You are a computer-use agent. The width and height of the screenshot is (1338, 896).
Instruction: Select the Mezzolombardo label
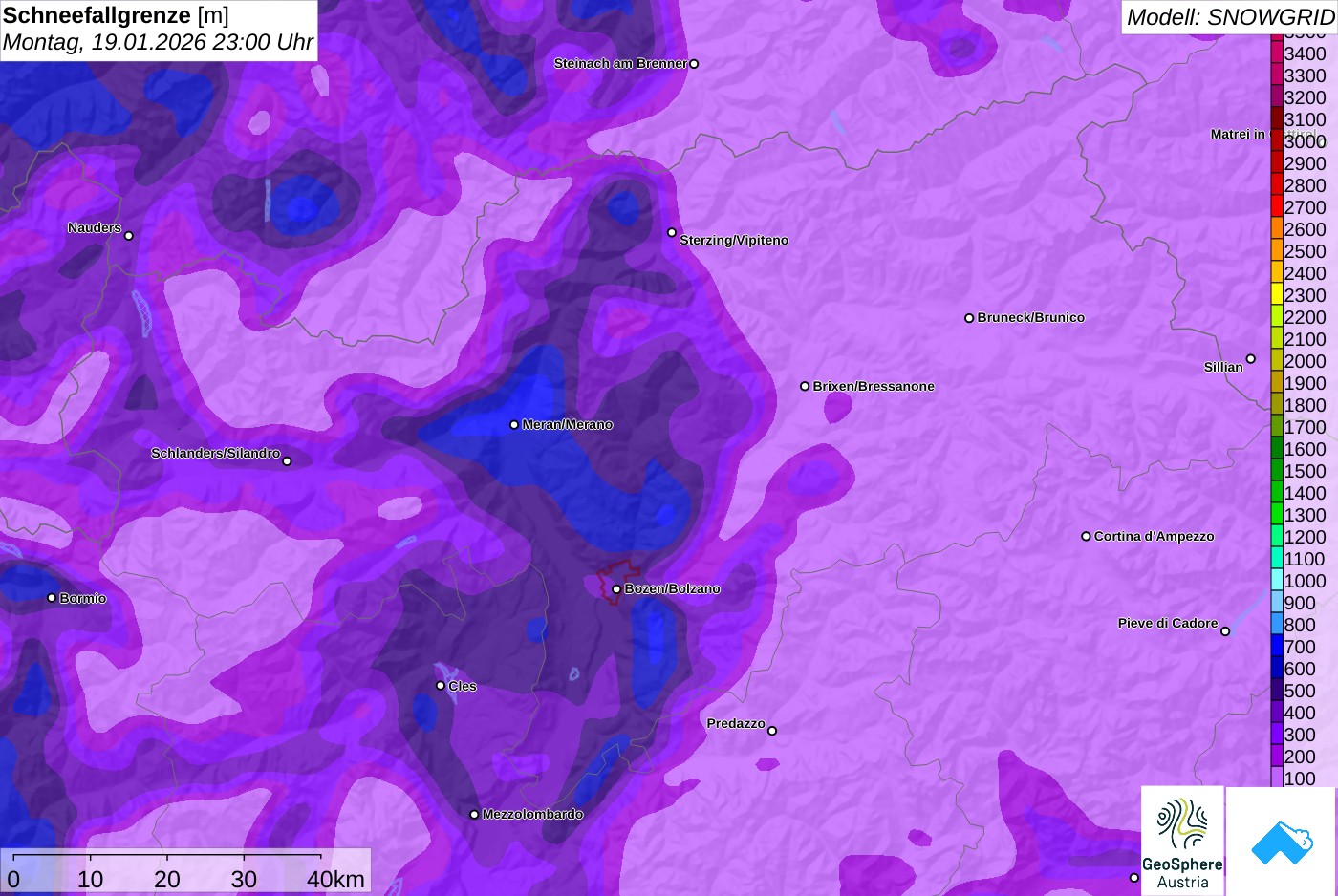tap(532, 814)
